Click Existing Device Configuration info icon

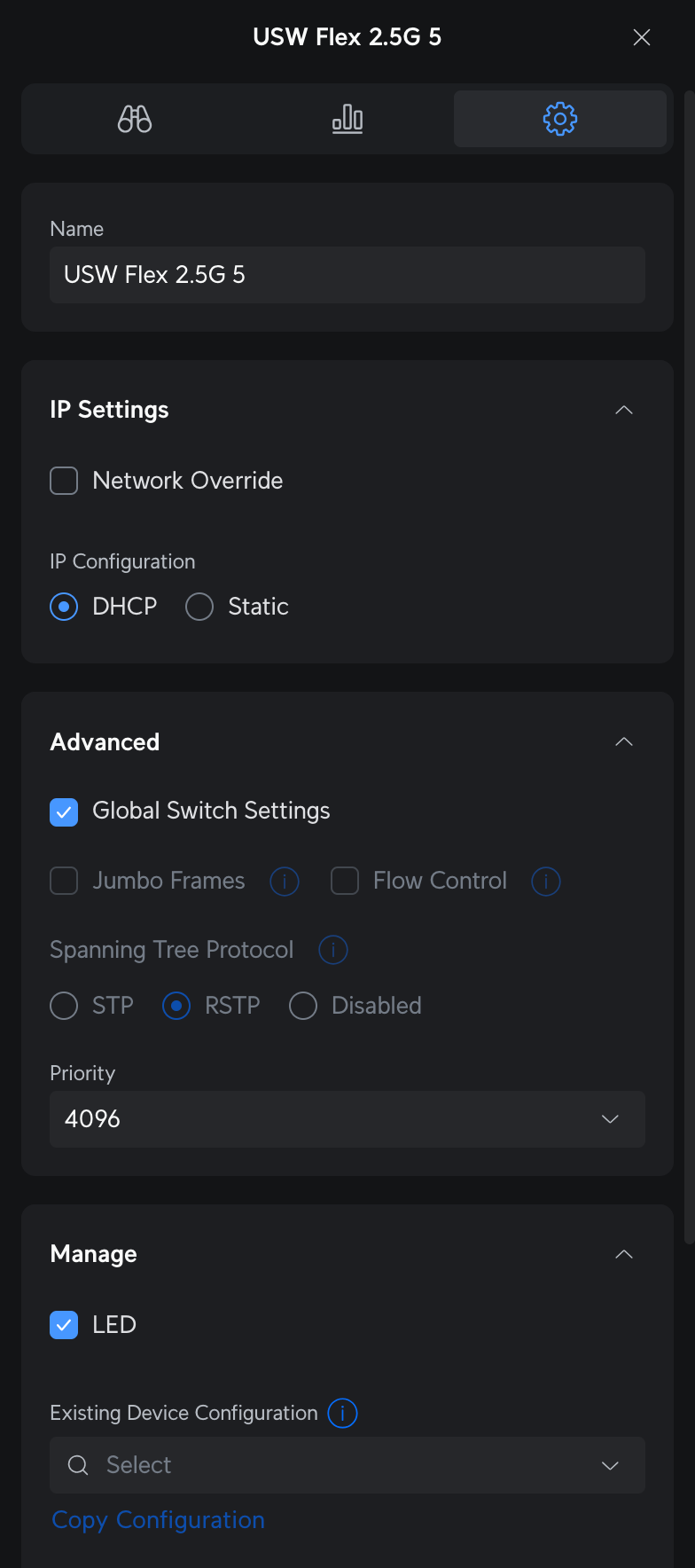(x=343, y=1413)
